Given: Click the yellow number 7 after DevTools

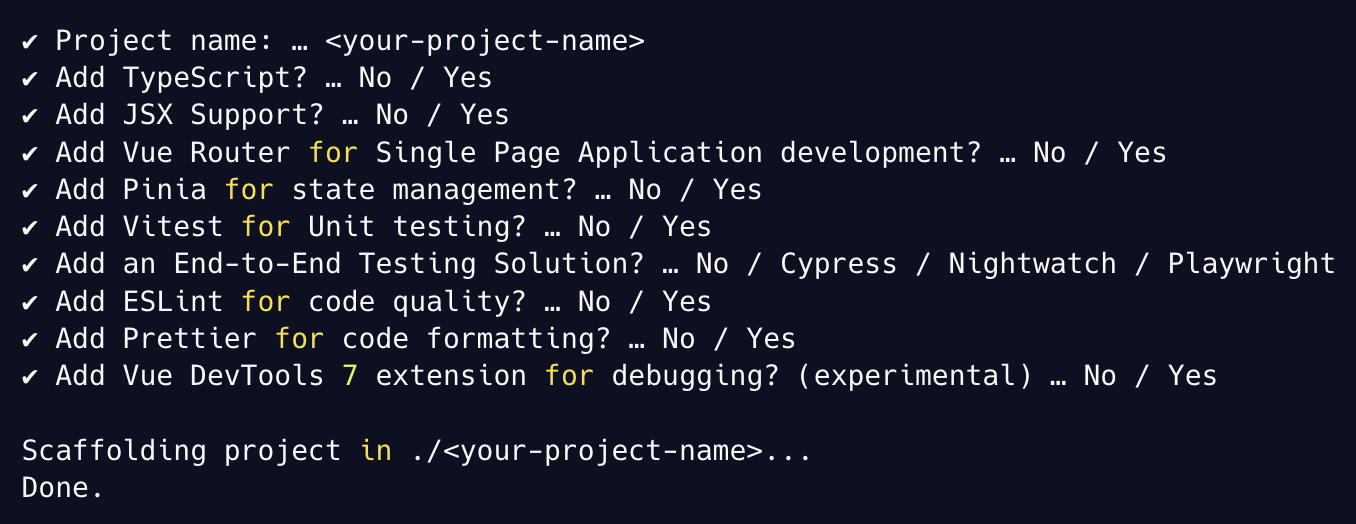Looking at the screenshot, I should [x=349, y=376].
